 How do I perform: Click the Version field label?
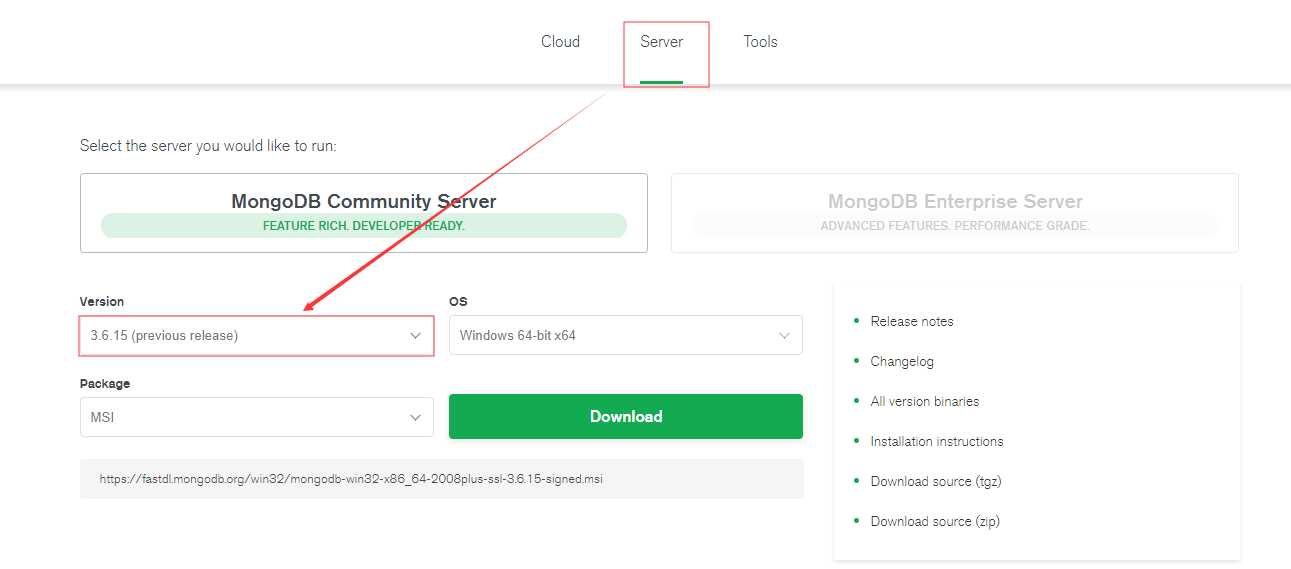pyautogui.click(x=102, y=301)
